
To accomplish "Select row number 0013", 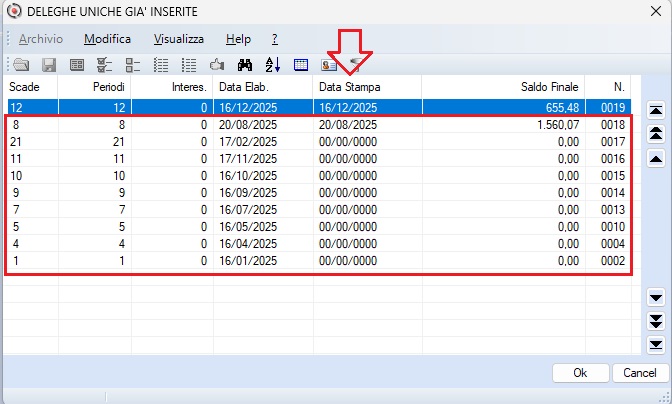I will (x=613, y=210).
